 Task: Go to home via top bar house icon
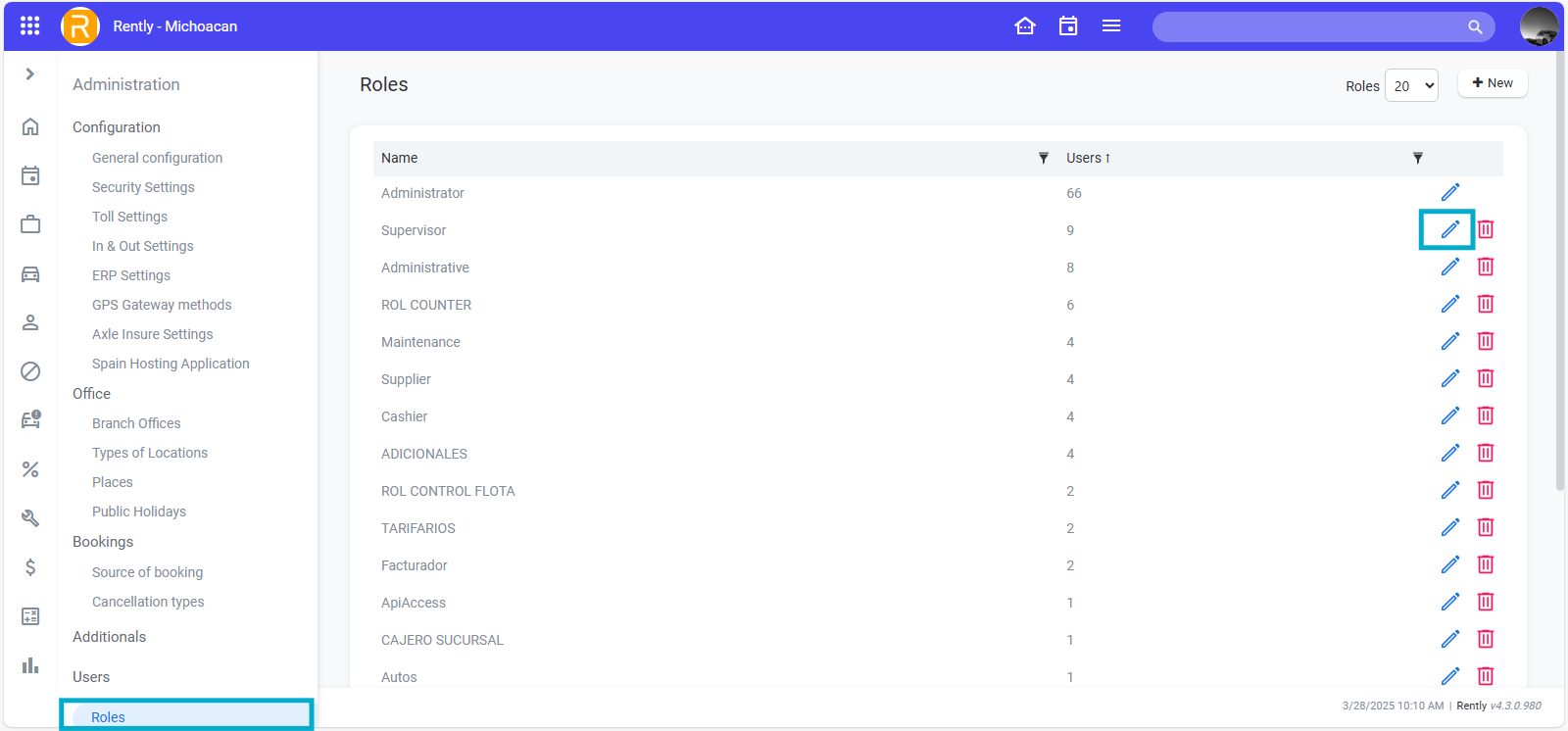click(x=1025, y=25)
